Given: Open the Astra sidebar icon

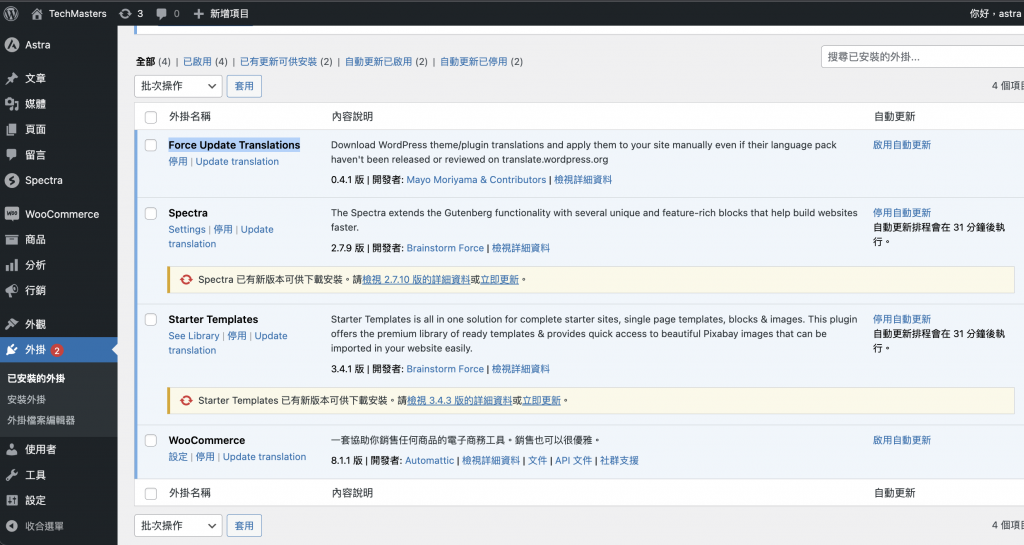Looking at the screenshot, I should click(x=12, y=44).
